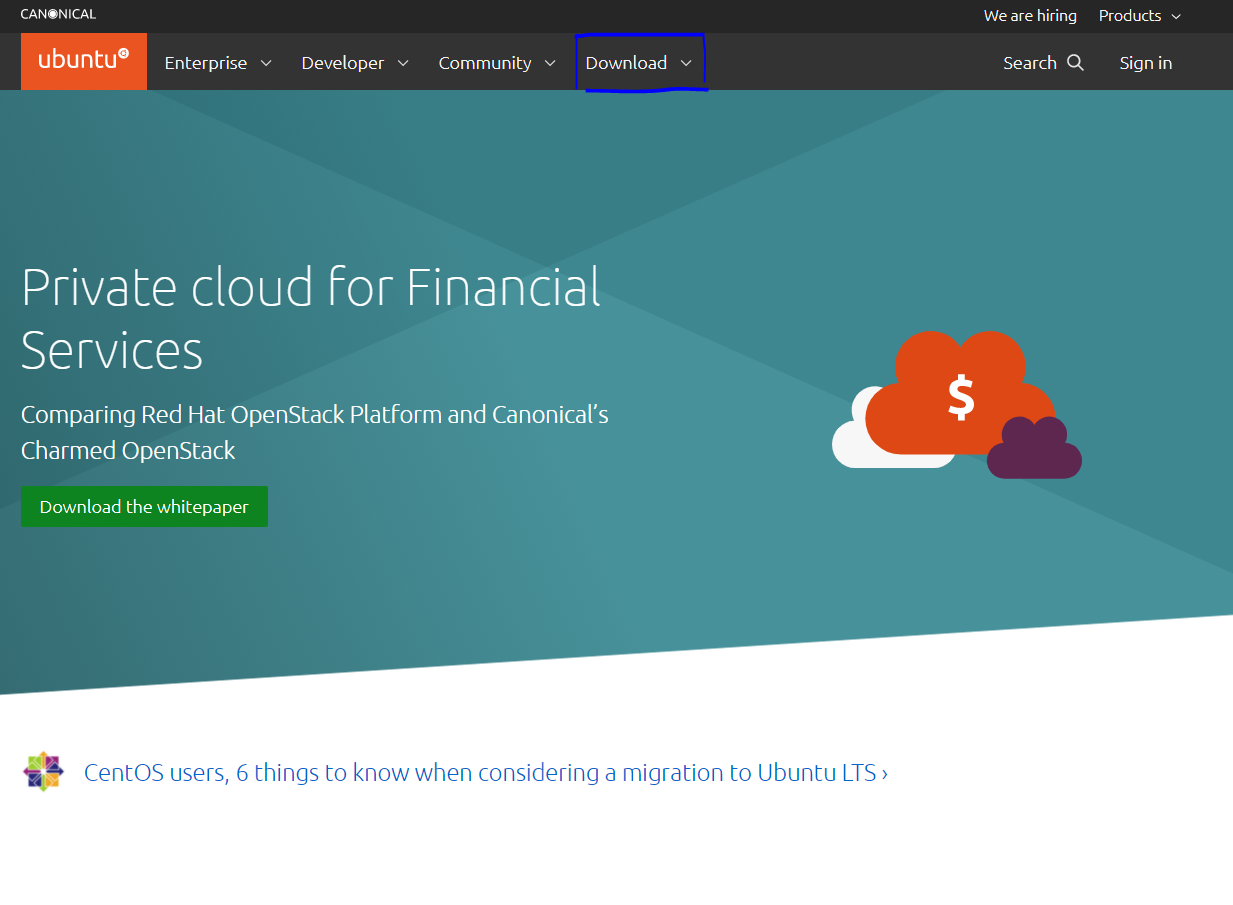Open the Products menu label
The image size is (1233, 905).
tap(1130, 15)
